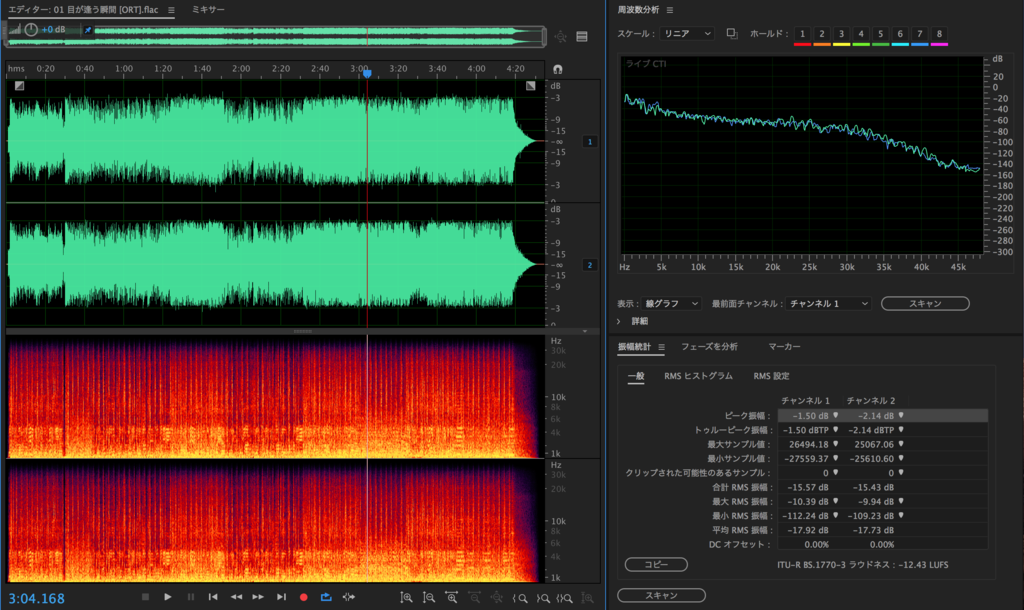The width and height of the screenshot is (1024, 610).
Task: Toggle hold button 6
Action: point(901,34)
